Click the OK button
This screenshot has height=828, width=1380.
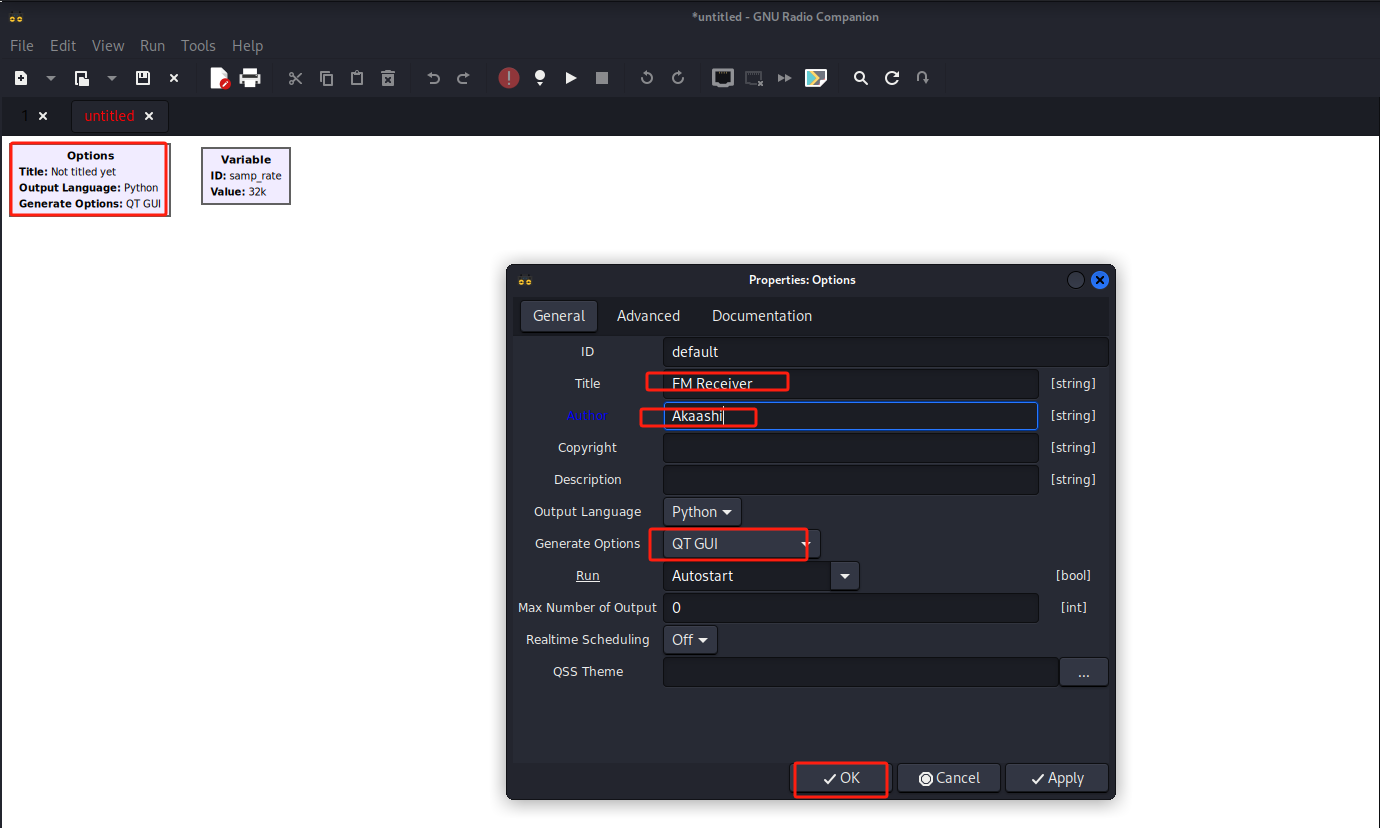point(841,778)
